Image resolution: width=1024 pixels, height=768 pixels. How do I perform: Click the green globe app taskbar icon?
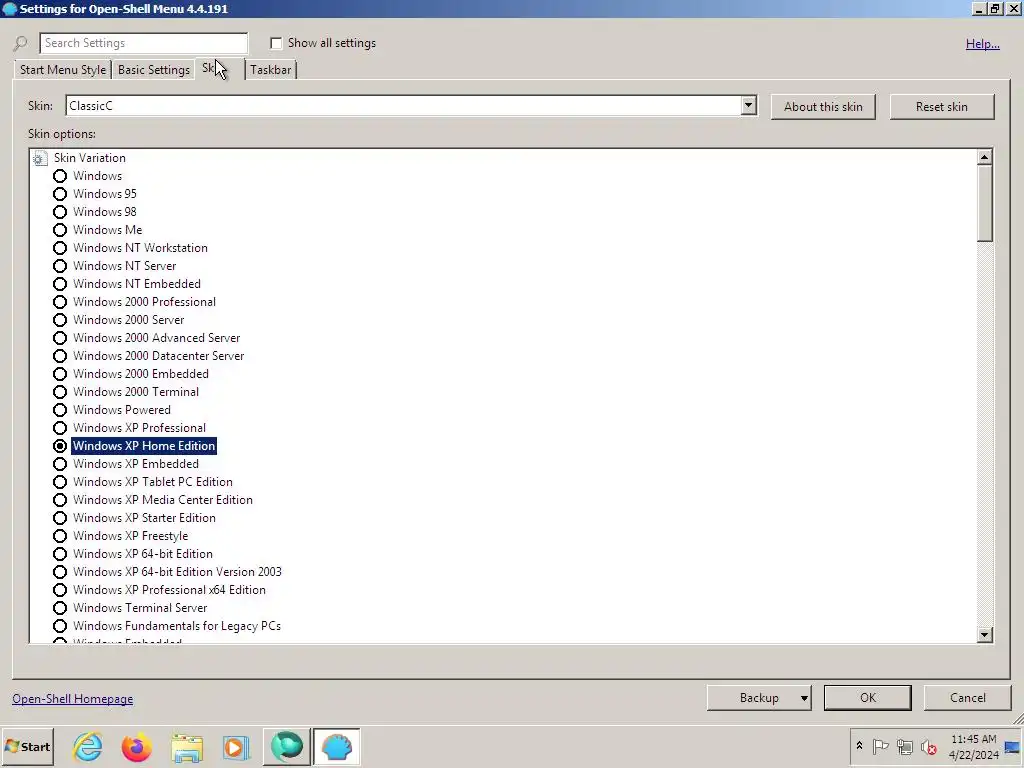tap(286, 746)
